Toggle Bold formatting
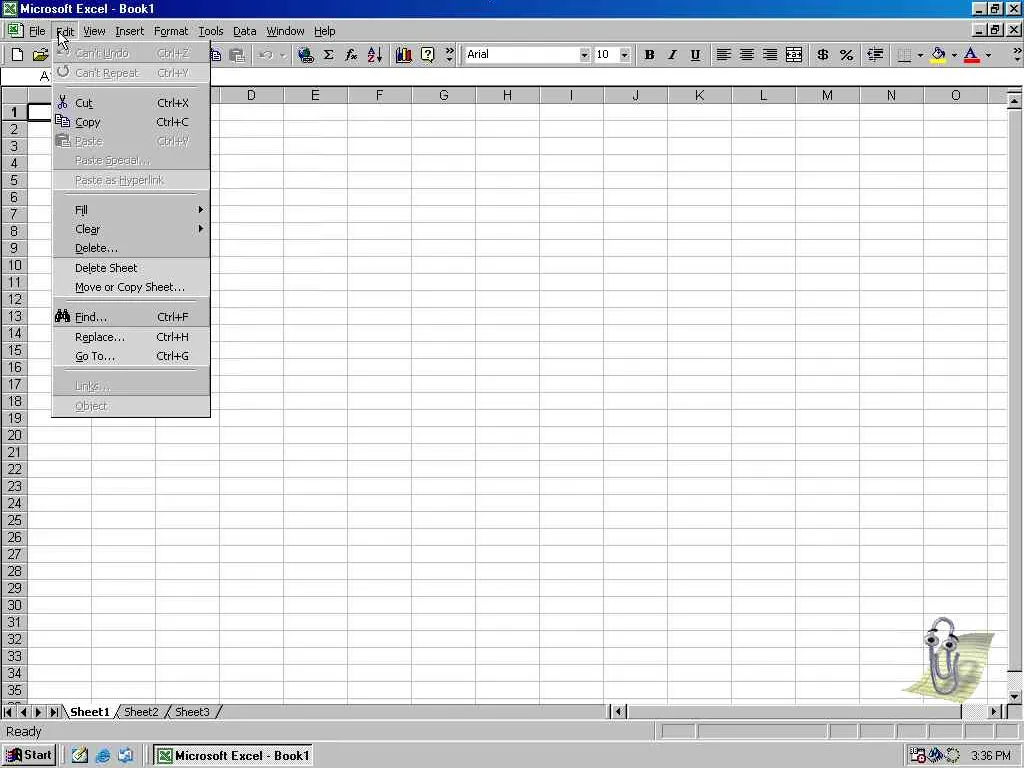Image resolution: width=1024 pixels, height=768 pixels. point(649,55)
